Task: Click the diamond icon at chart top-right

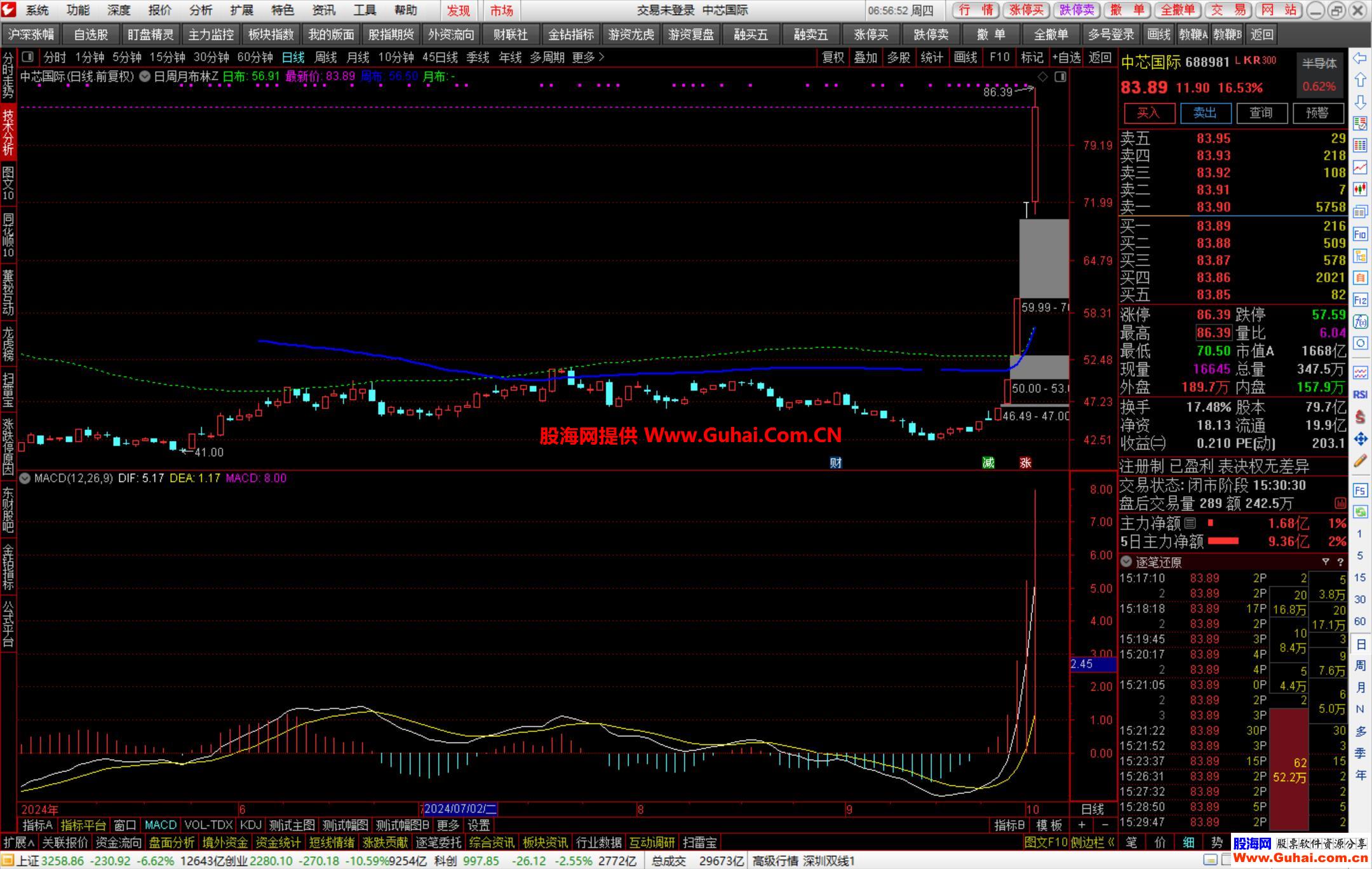Action: tap(1042, 77)
